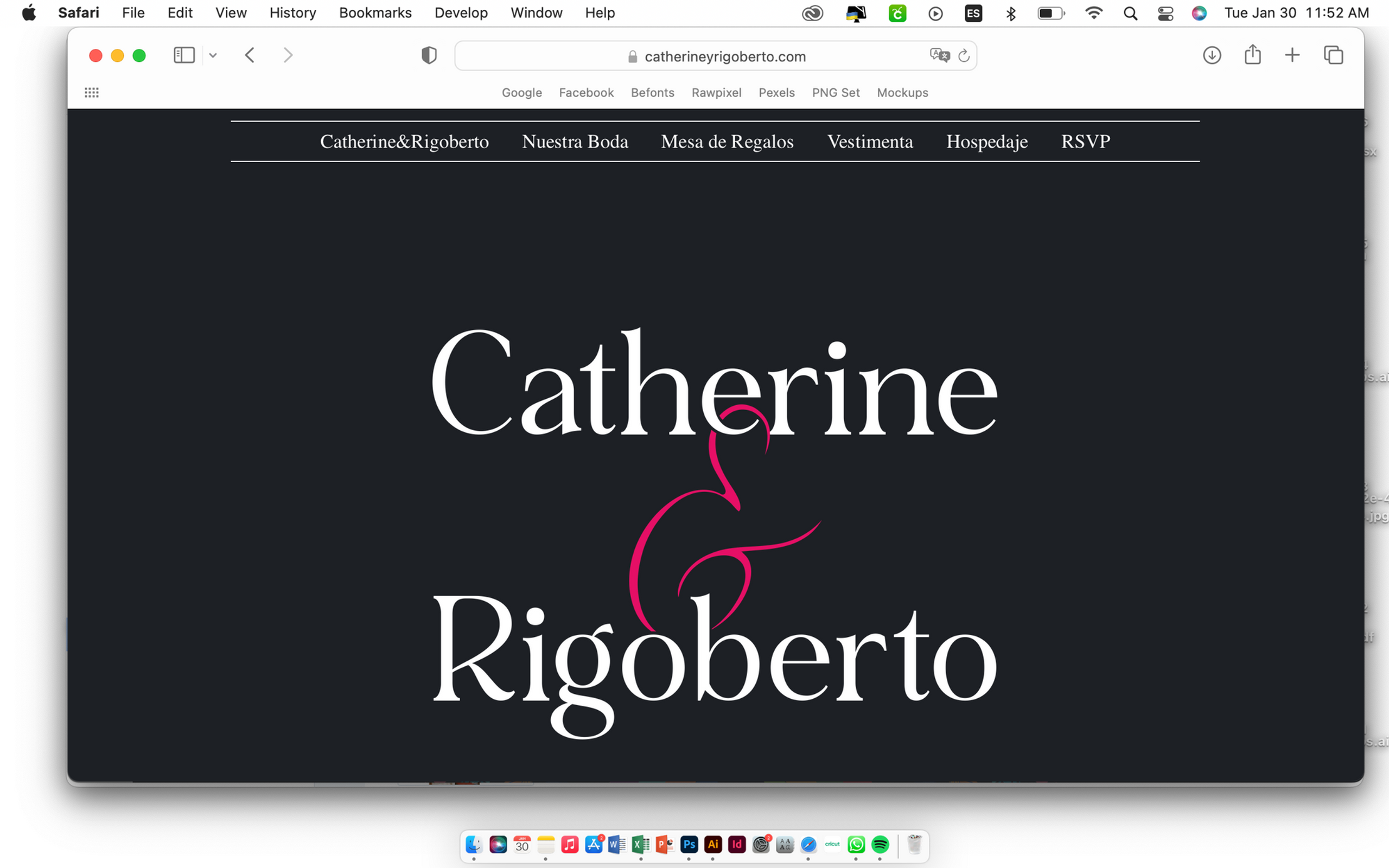Image resolution: width=1389 pixels, height=868 pixels.
Task: Toggle the Safari sidebar
Action: [184, 55]
